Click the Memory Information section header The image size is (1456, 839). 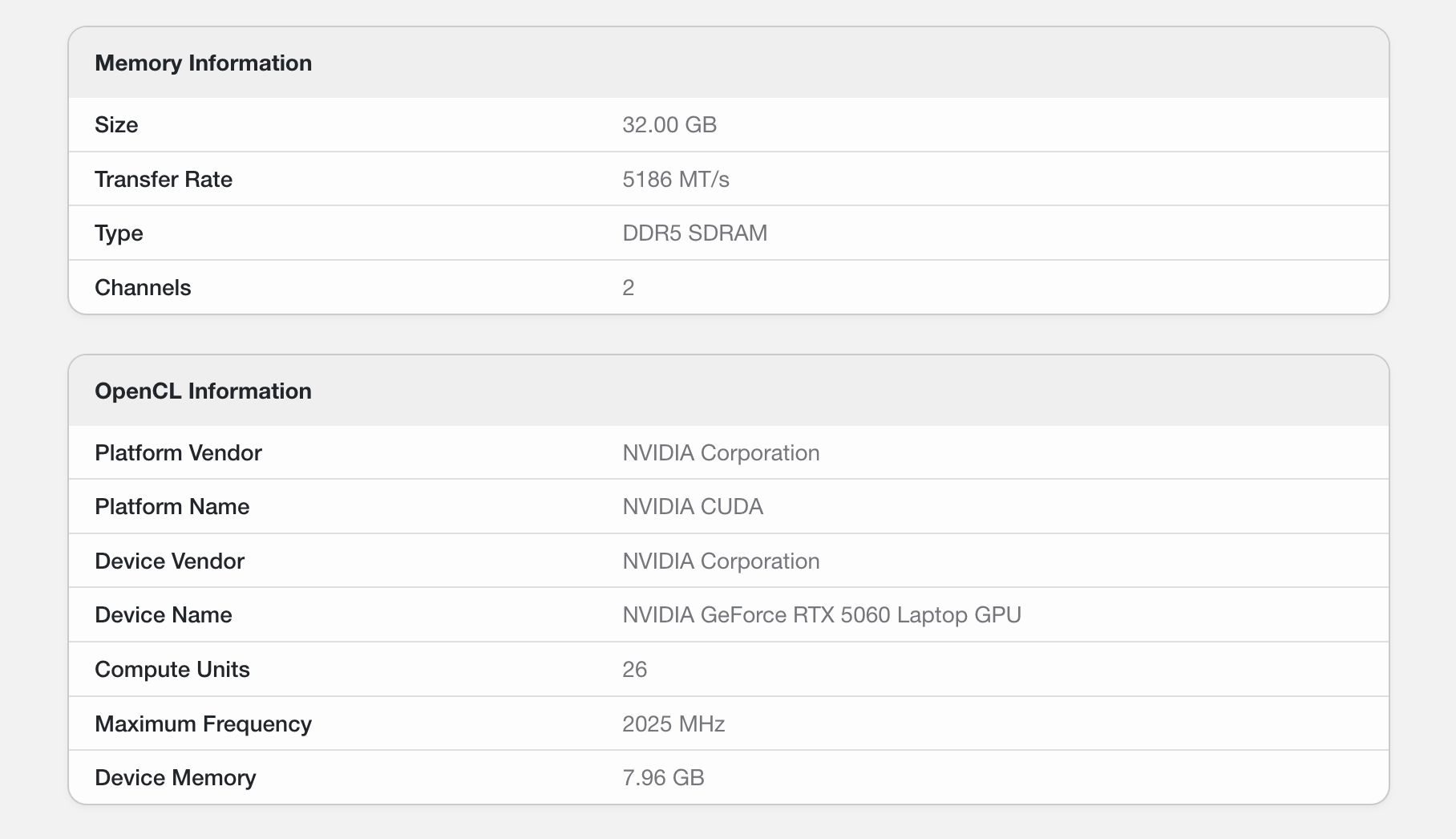(x=203, y=63)
